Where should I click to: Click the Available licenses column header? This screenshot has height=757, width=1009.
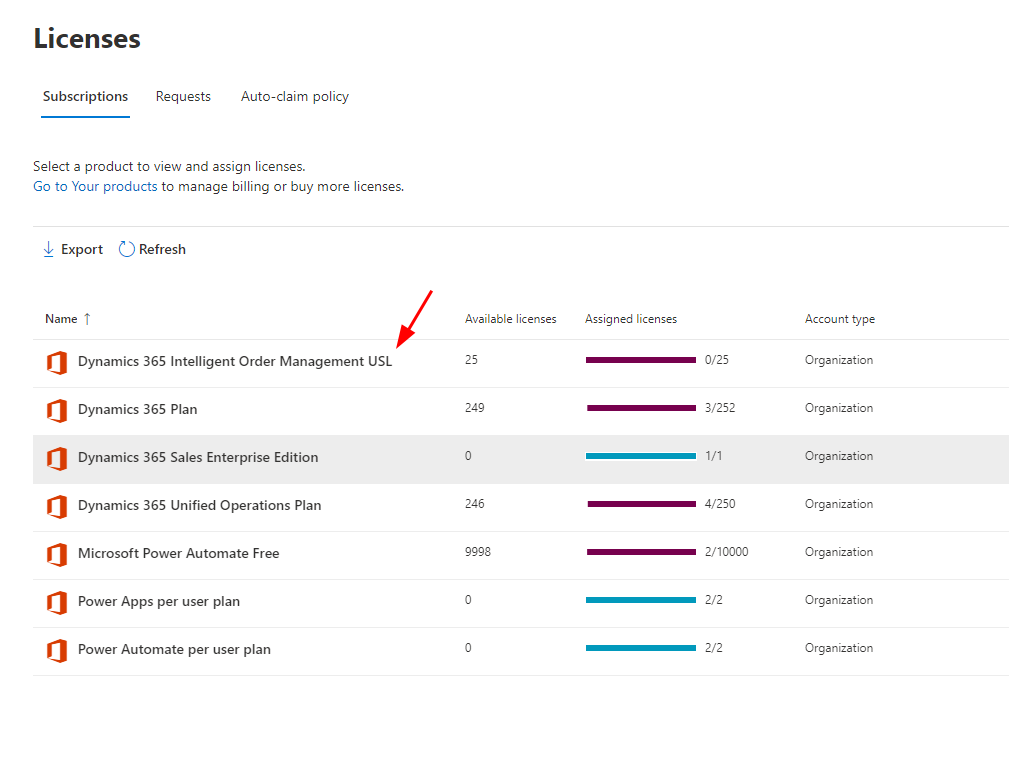tap(510, 318)
